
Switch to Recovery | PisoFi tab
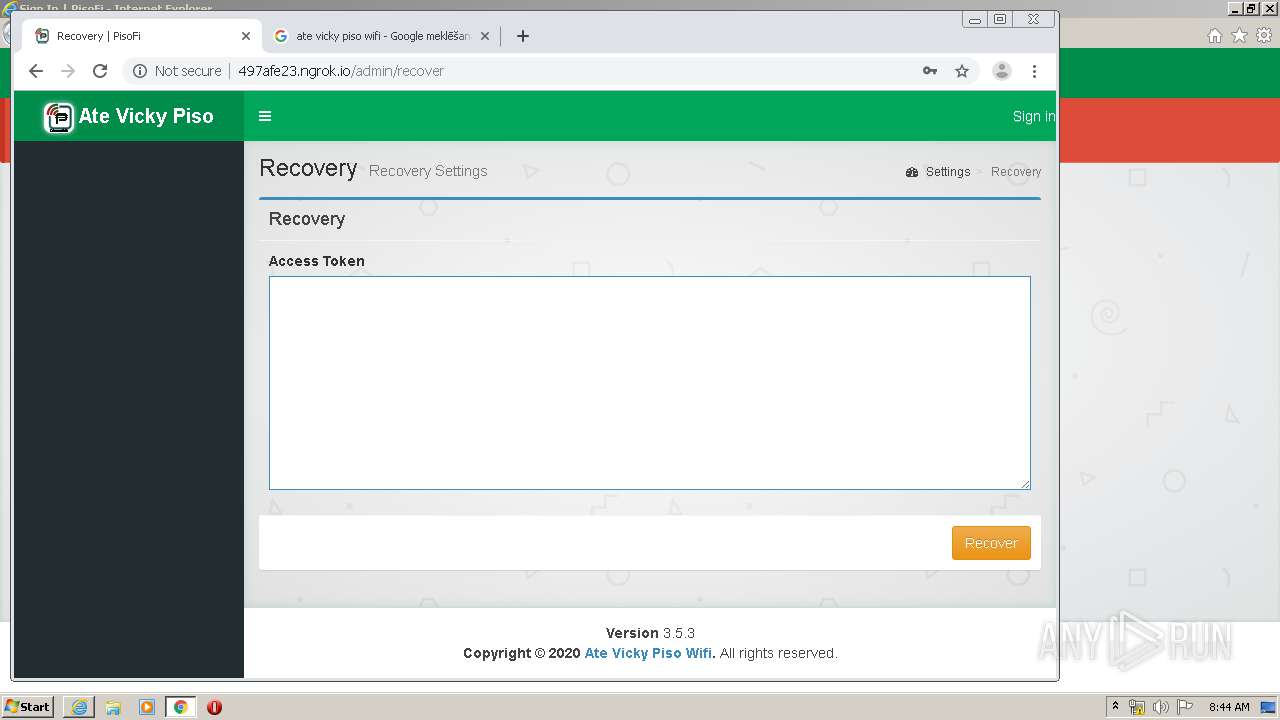[142, 36]
